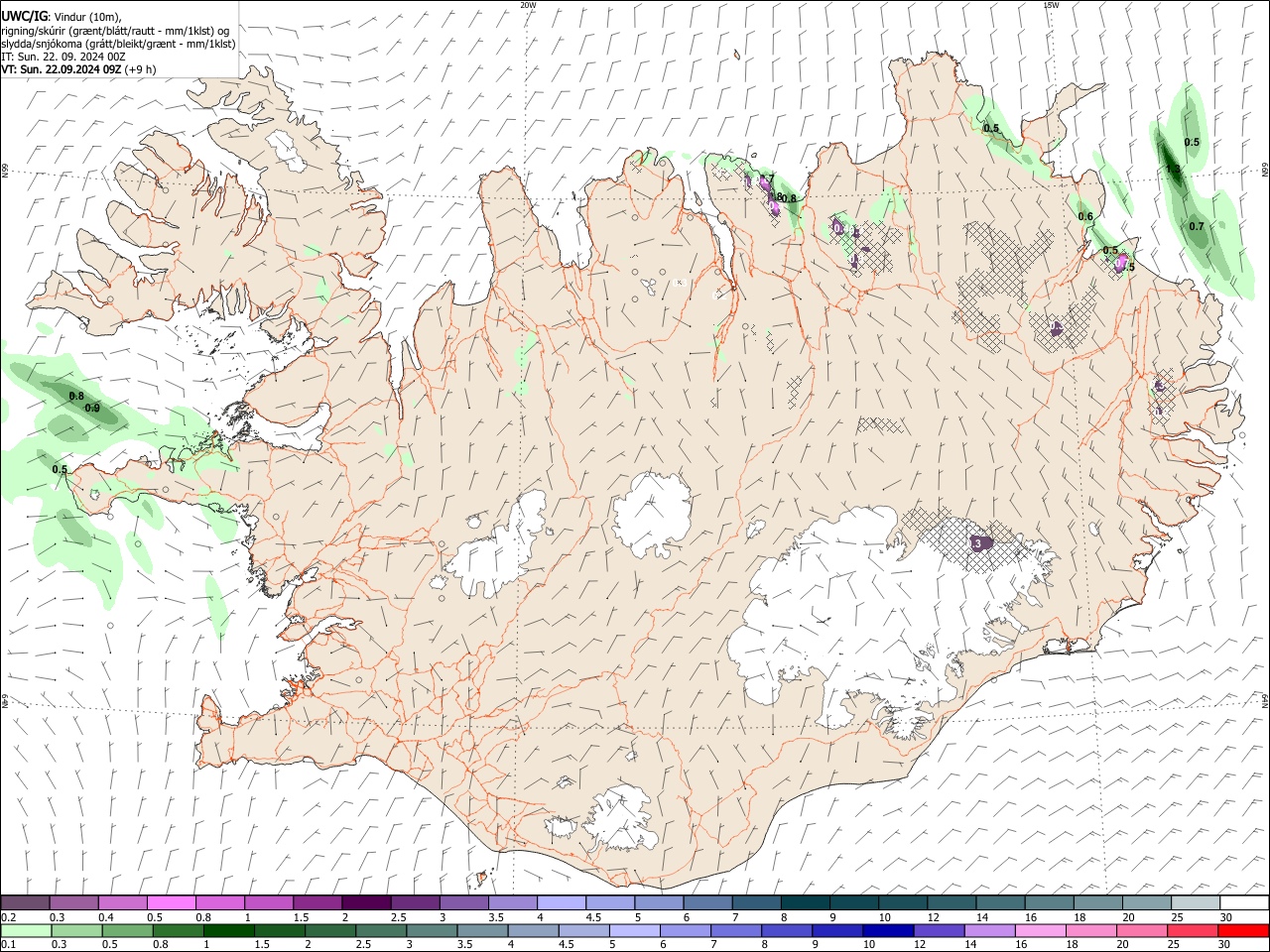Pick the bright pink snow swatch between 0.5 and 0.8
This screenshot has width=1270, height=952.
coord(172,903)
